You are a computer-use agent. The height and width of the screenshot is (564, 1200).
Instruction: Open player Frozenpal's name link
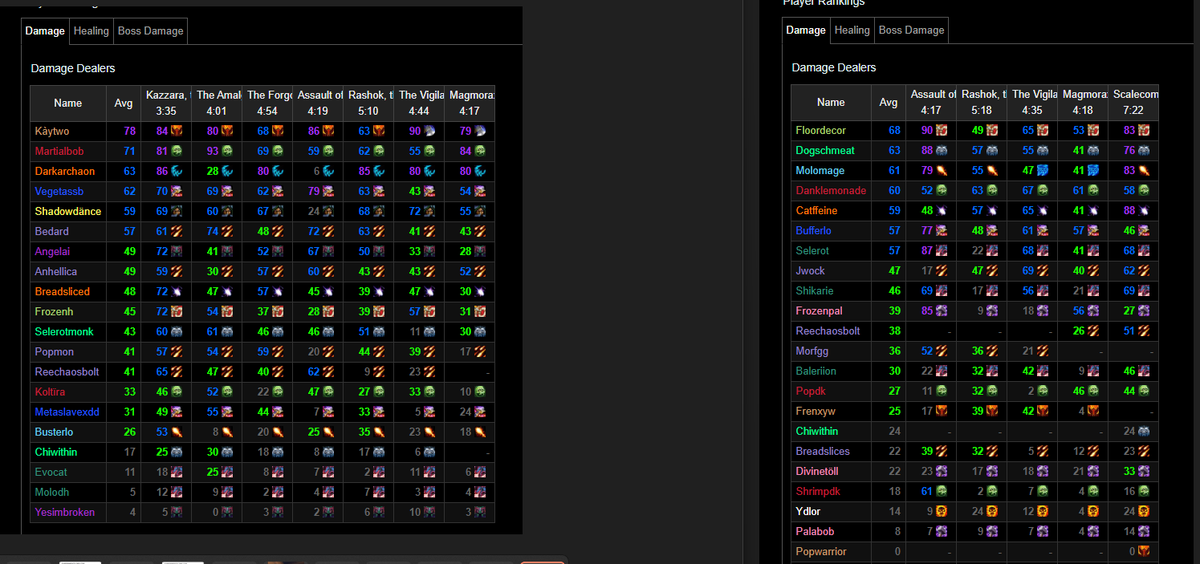tap(819, 311)
